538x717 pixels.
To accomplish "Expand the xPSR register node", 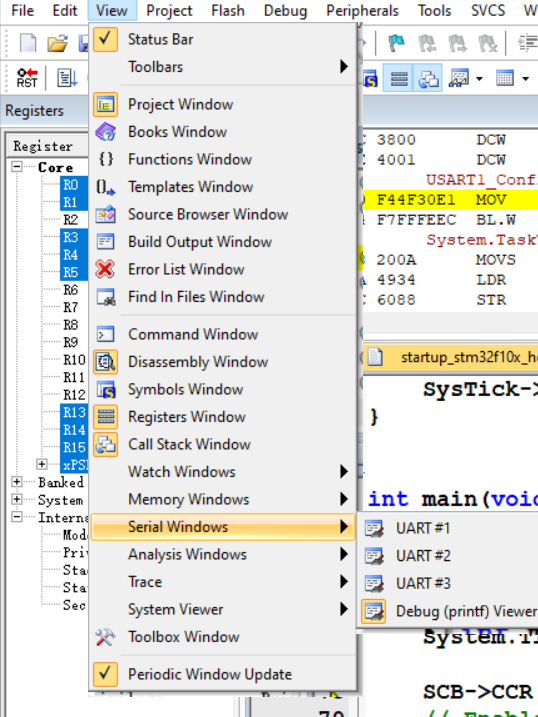I will (42, 464).
